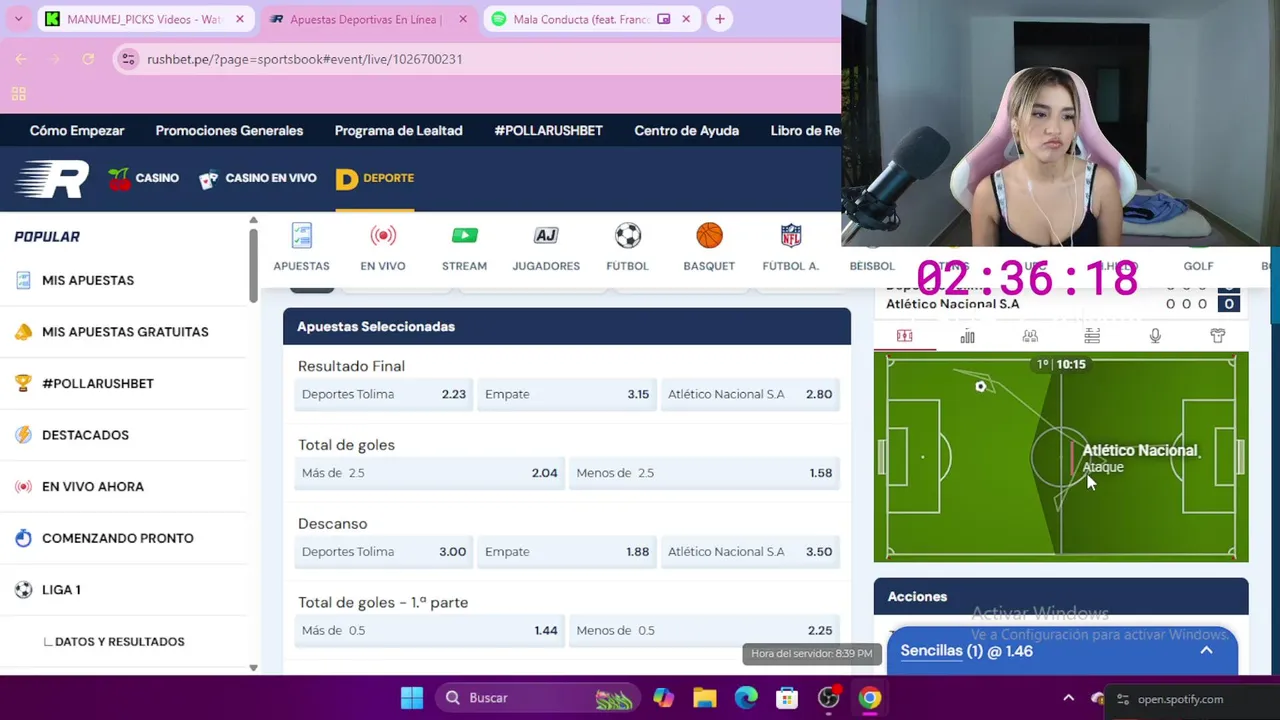Show the statistics bar chart tab
The width and height of the screenshot is (1280, 720).
(x=967, y=336)
